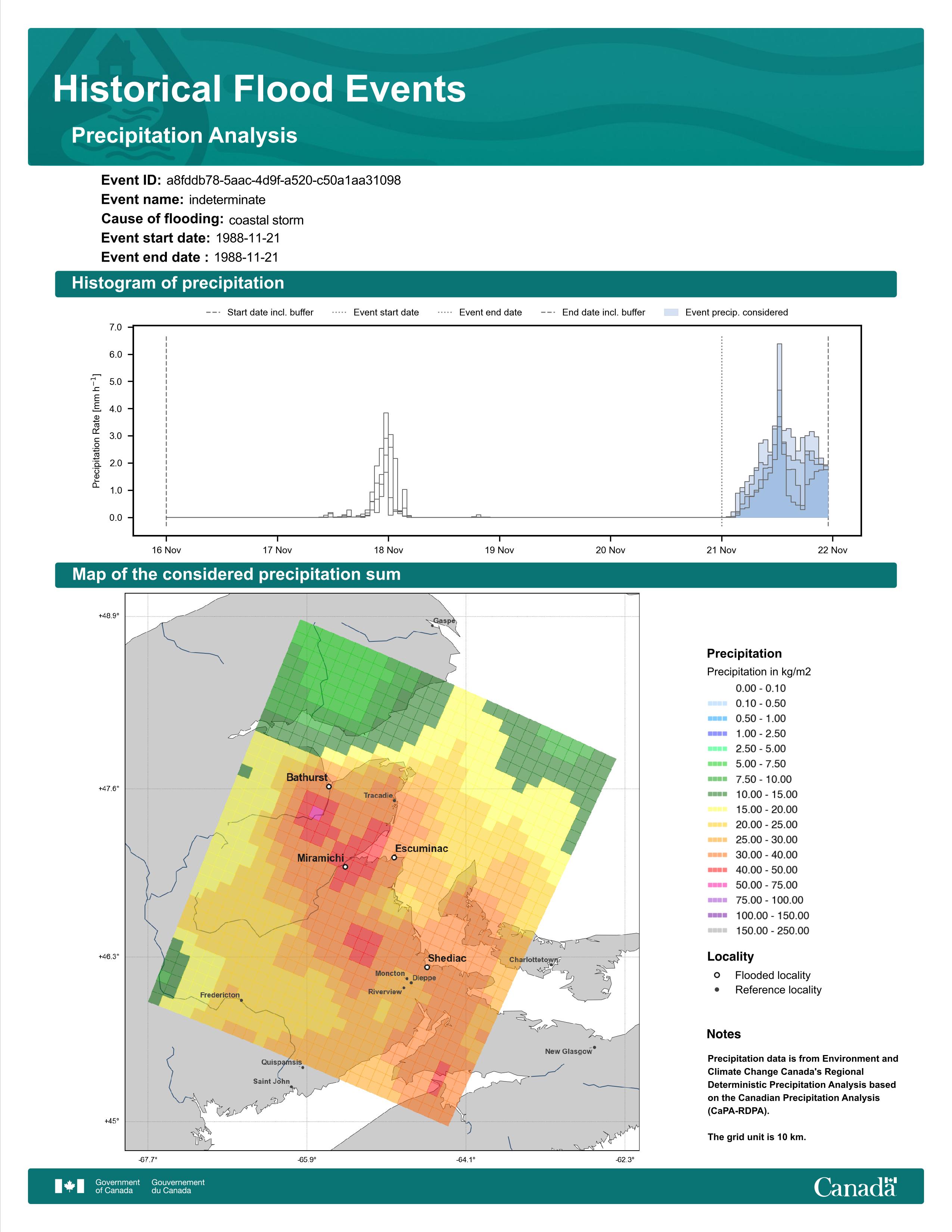
Task: Click the Event ID value text
Action: coord(284,181)
